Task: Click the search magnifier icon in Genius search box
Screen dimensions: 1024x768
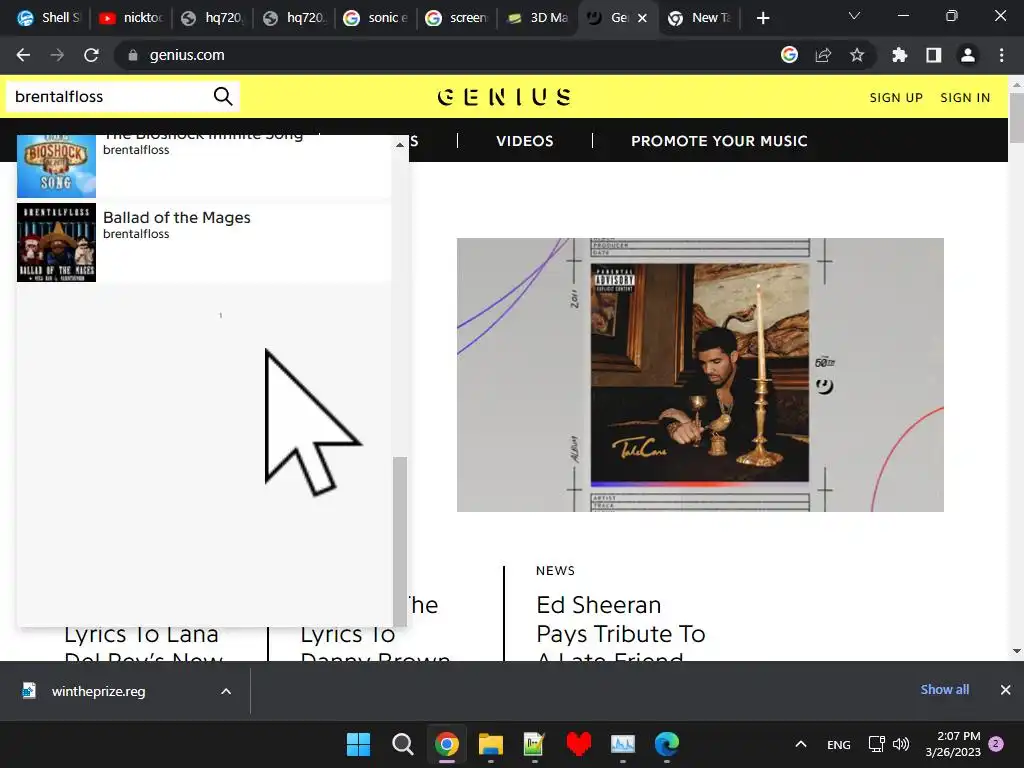Action: [x=223, y=97]
